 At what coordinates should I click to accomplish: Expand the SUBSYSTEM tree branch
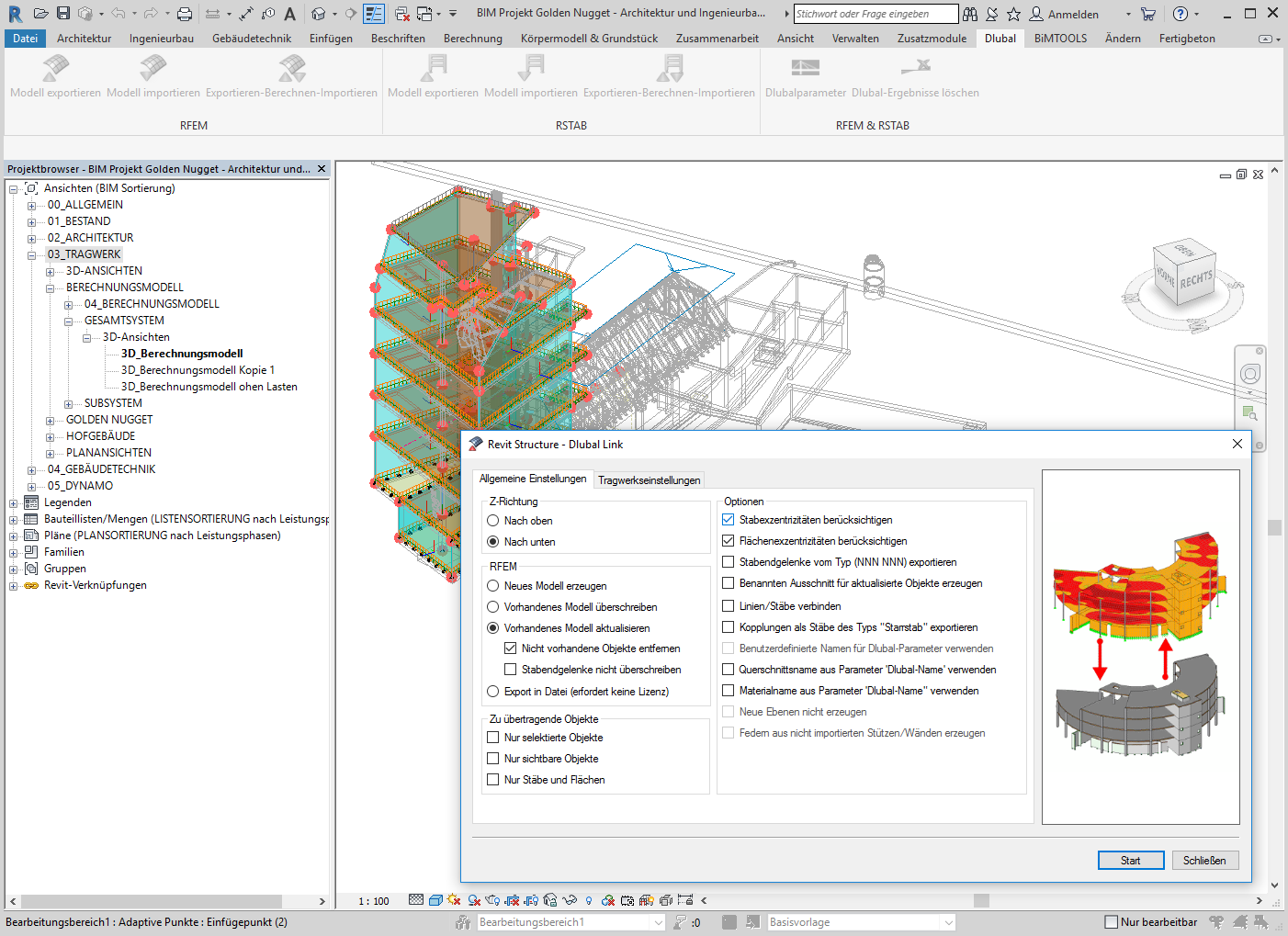pyautogui.click(x=67, y=402)
